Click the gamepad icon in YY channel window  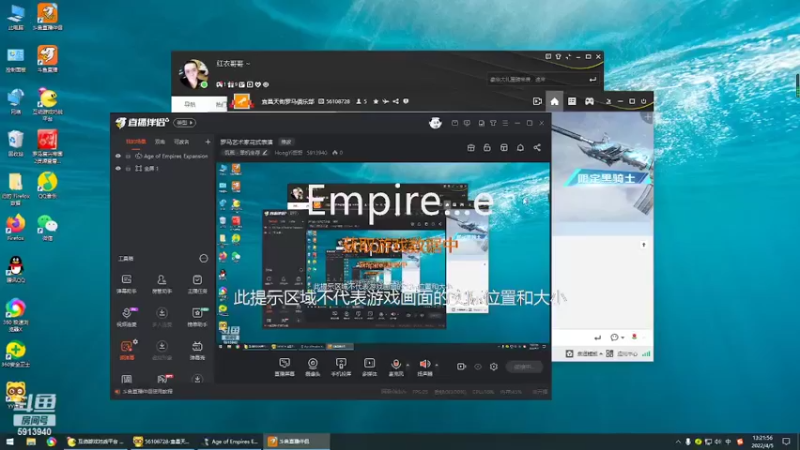pyautogui.click(x=589, y=101)
